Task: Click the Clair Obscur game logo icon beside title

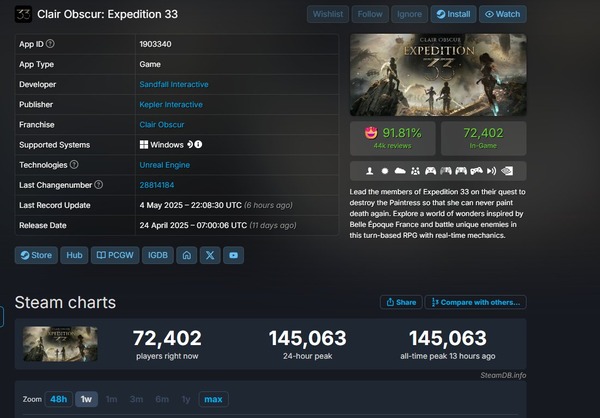Action: pyautogui.click(x=23, y=14)
